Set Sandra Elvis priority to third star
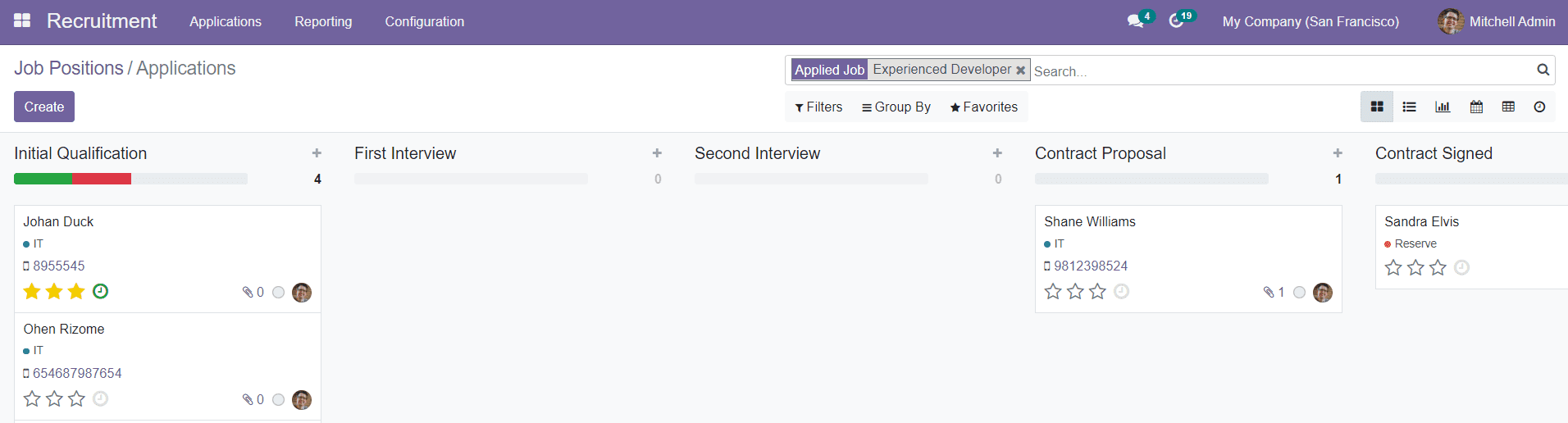 (x=1438, y=267)
